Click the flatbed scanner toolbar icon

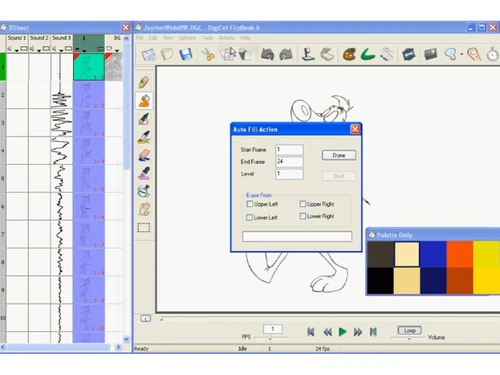pyautogui.click(x=327, y=54)
